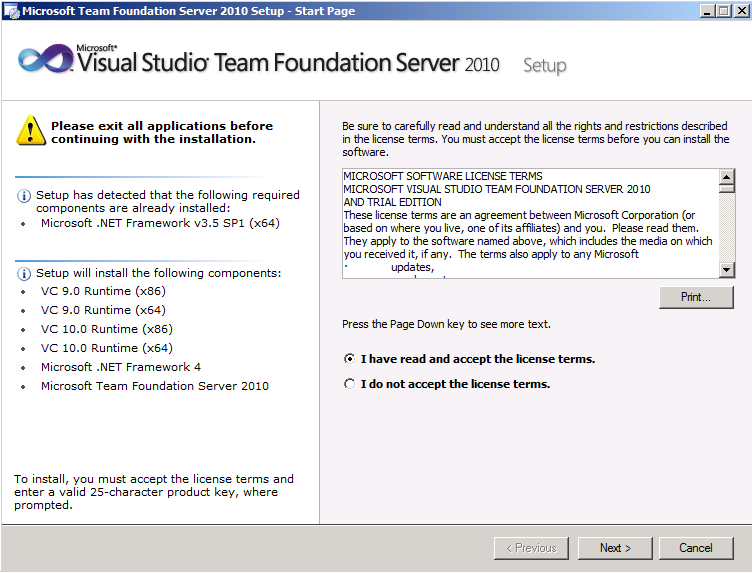Click the 'Setup' header label
The image size is (752, 573).
pos(544,66)
